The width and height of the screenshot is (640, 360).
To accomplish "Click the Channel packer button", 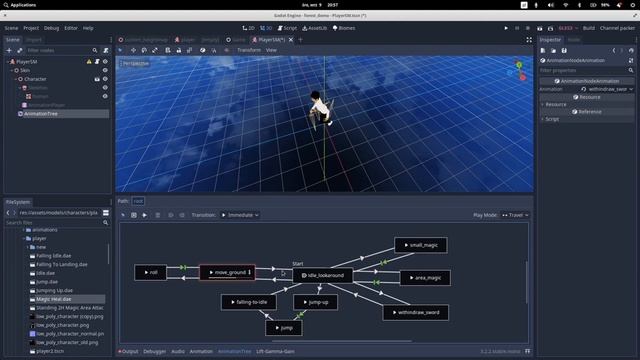I will point(617,28).
